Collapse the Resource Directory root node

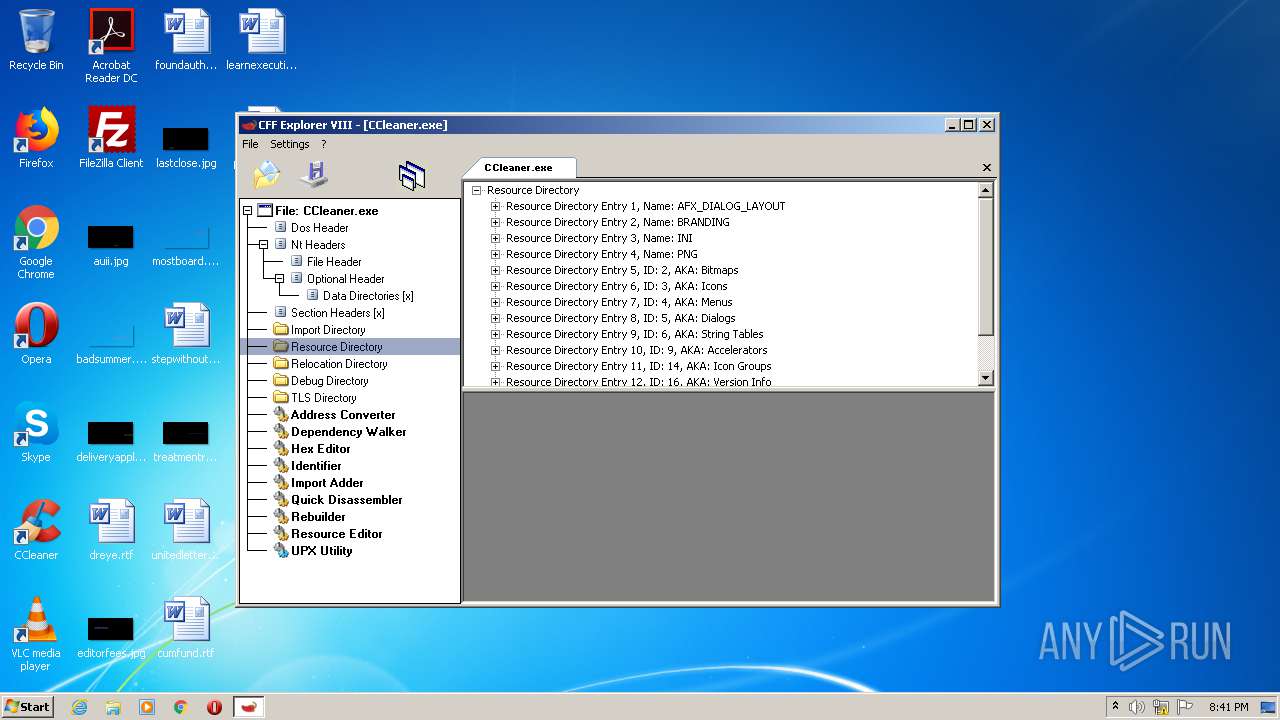(477, 190)
